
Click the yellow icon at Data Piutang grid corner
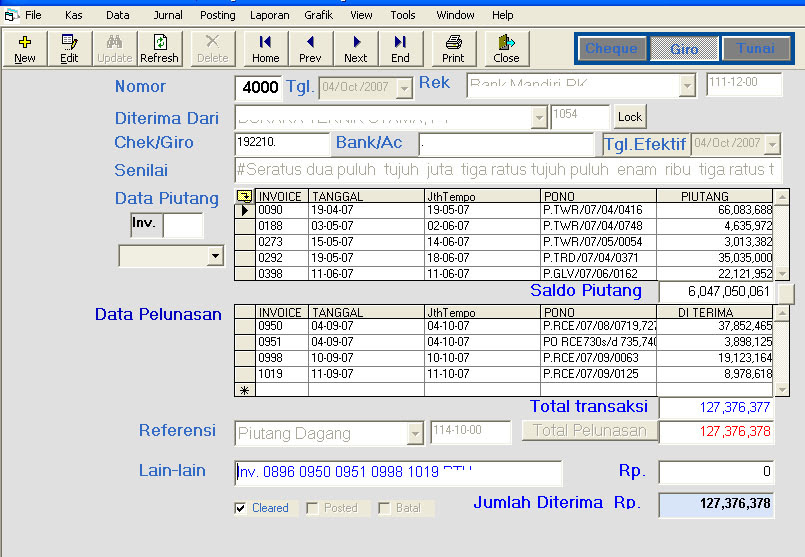[x=244, y=196]
